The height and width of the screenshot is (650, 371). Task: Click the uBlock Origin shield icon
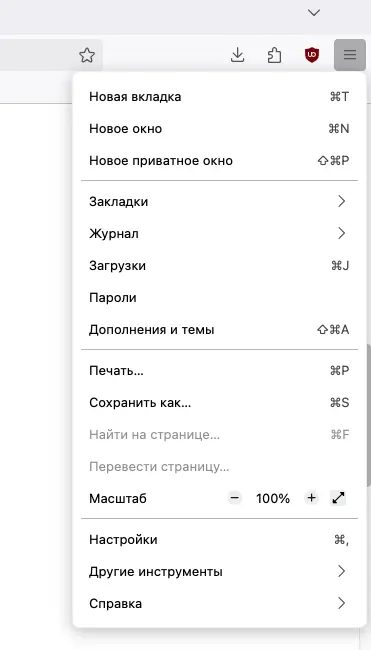[x=312, y=55]
